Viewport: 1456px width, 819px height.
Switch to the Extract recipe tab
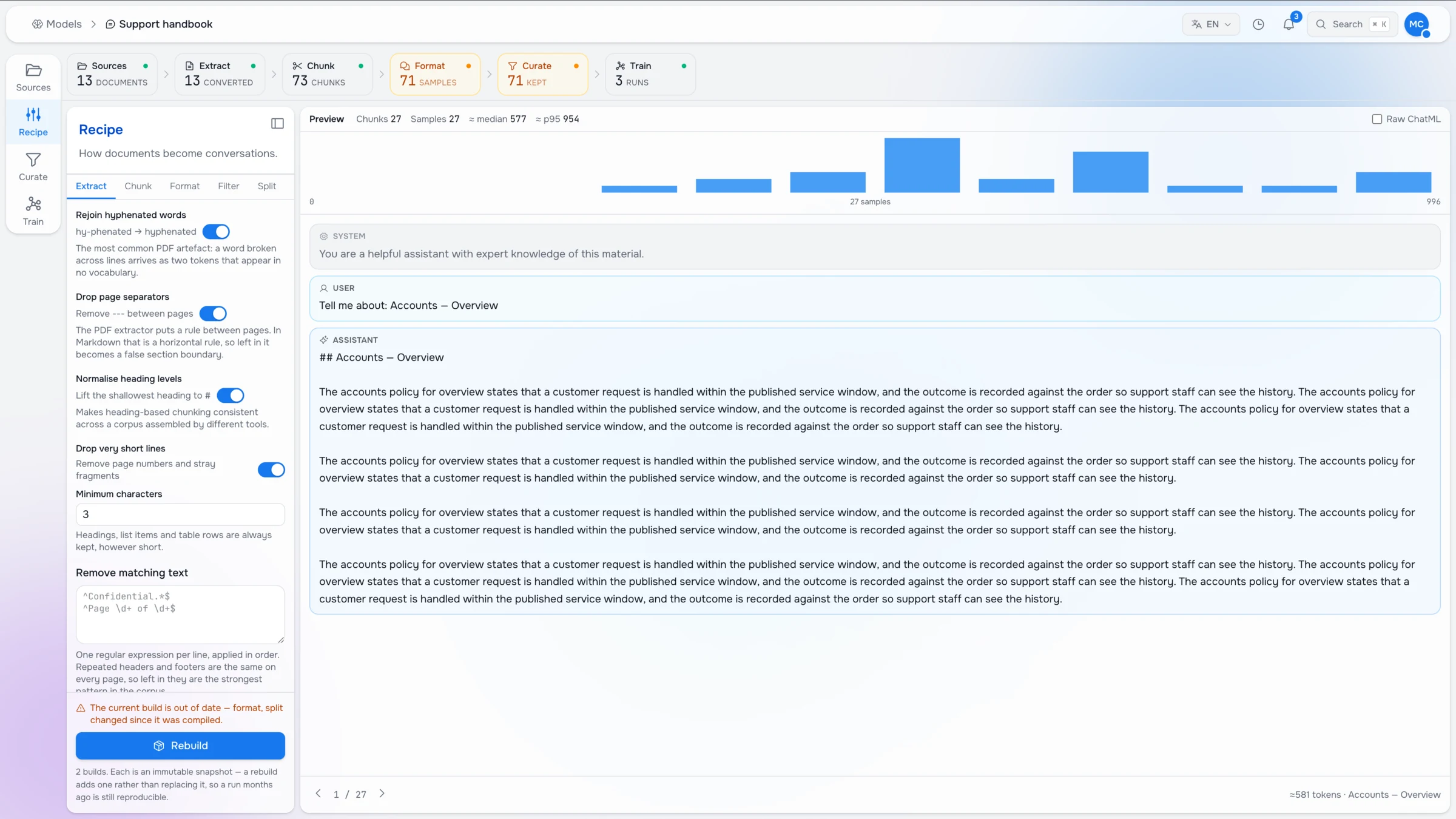click(x=91, y=186)
